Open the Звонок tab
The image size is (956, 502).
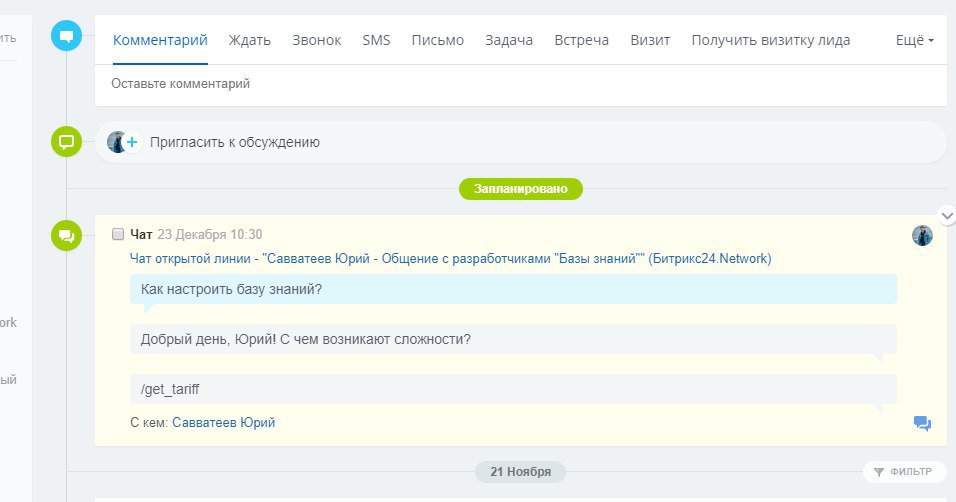coord(316,40)
